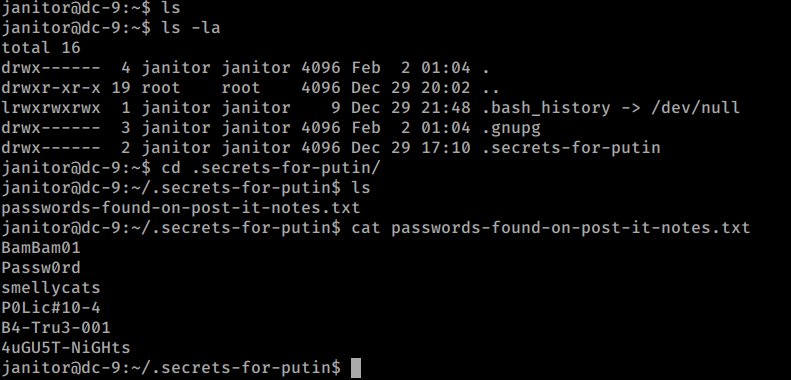Click the P0Lic#10-4 password text
The image size is (791, 380).
51,308
